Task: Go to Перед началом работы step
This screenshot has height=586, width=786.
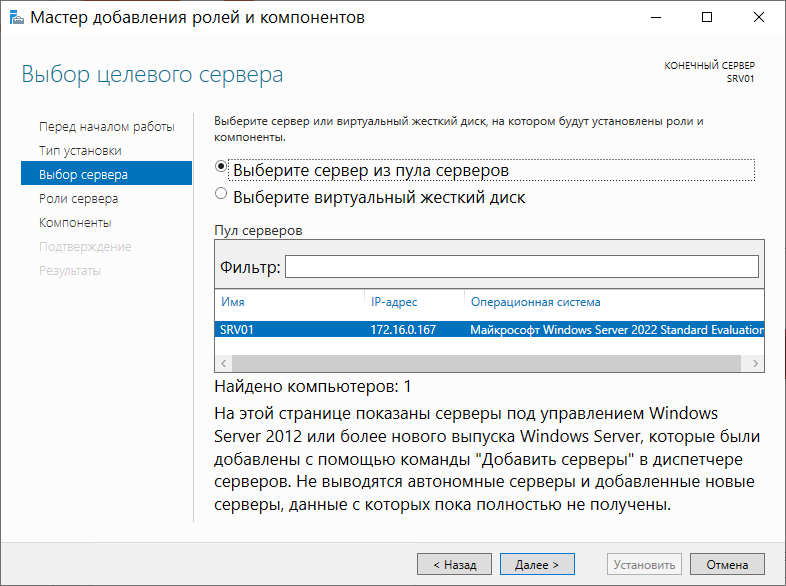Action: pos(106,127)
